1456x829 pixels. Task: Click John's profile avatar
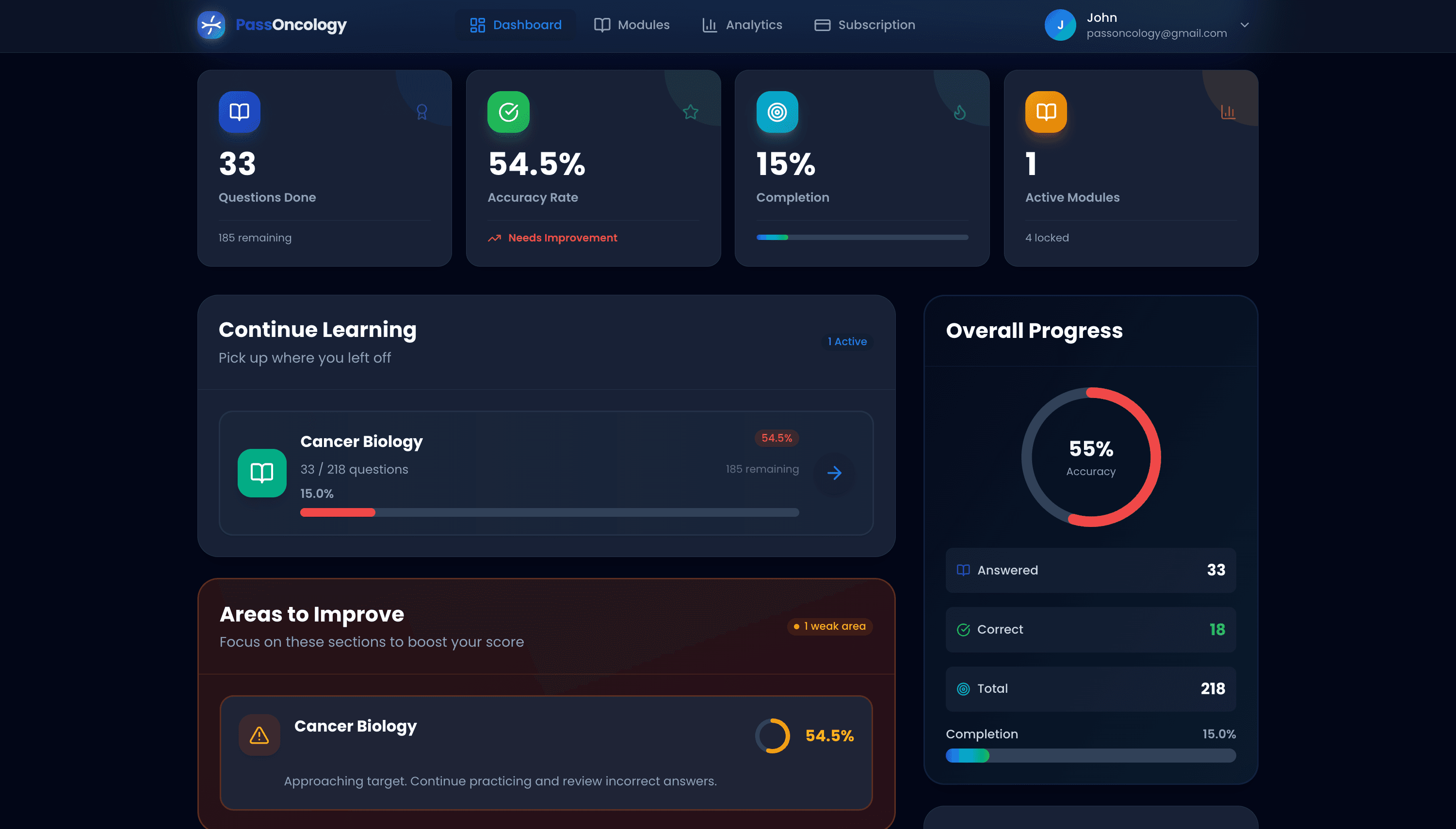click(1061, 25)
